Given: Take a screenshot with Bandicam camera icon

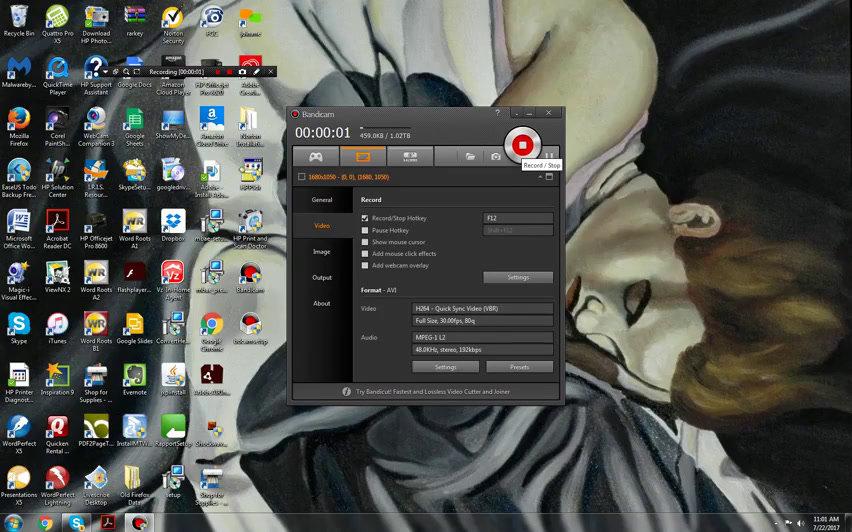Looking at the screenshot, I should pyautogui.click(x=496, y=157).
